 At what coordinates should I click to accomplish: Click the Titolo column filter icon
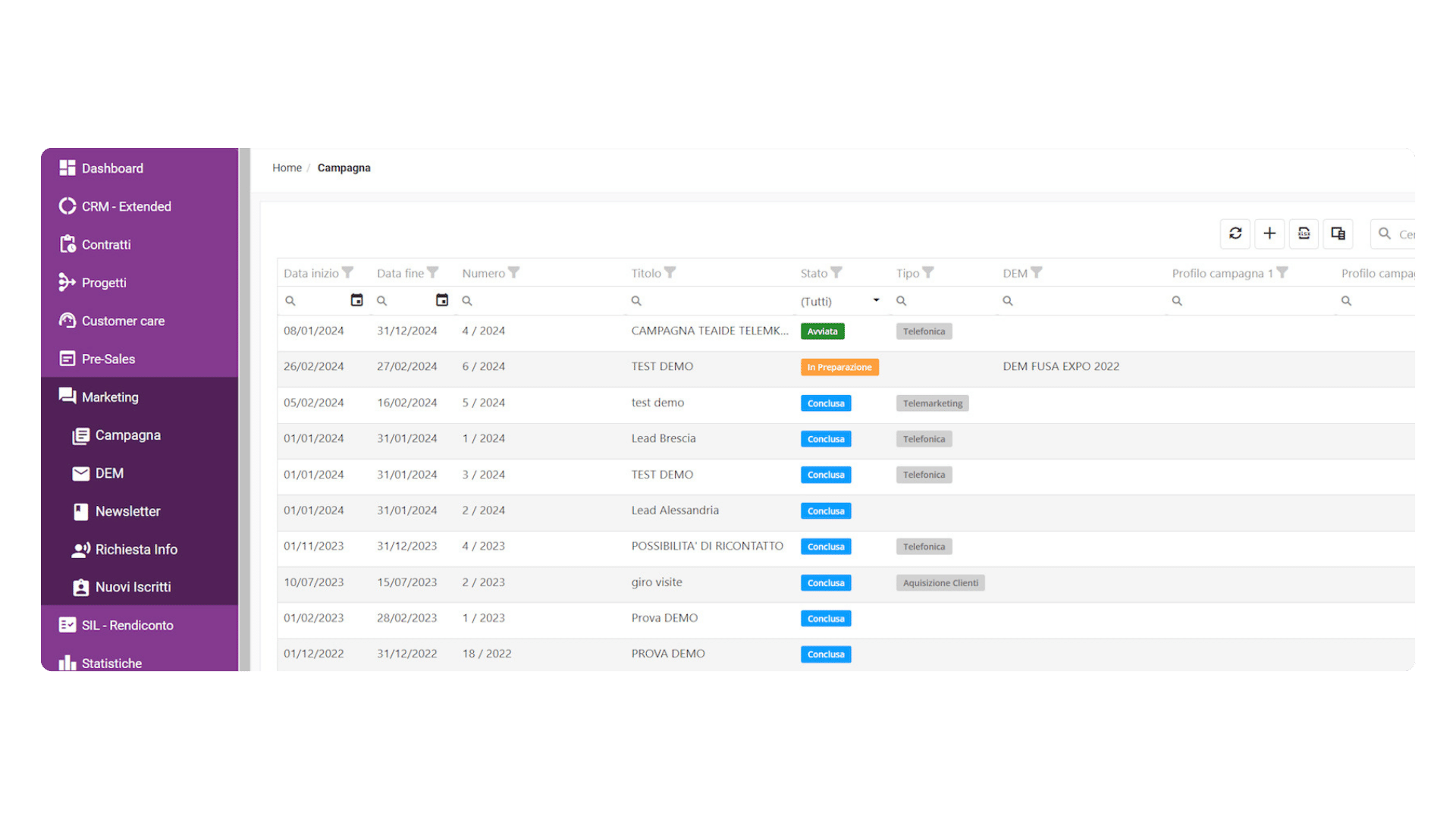(x=670, y=272)
